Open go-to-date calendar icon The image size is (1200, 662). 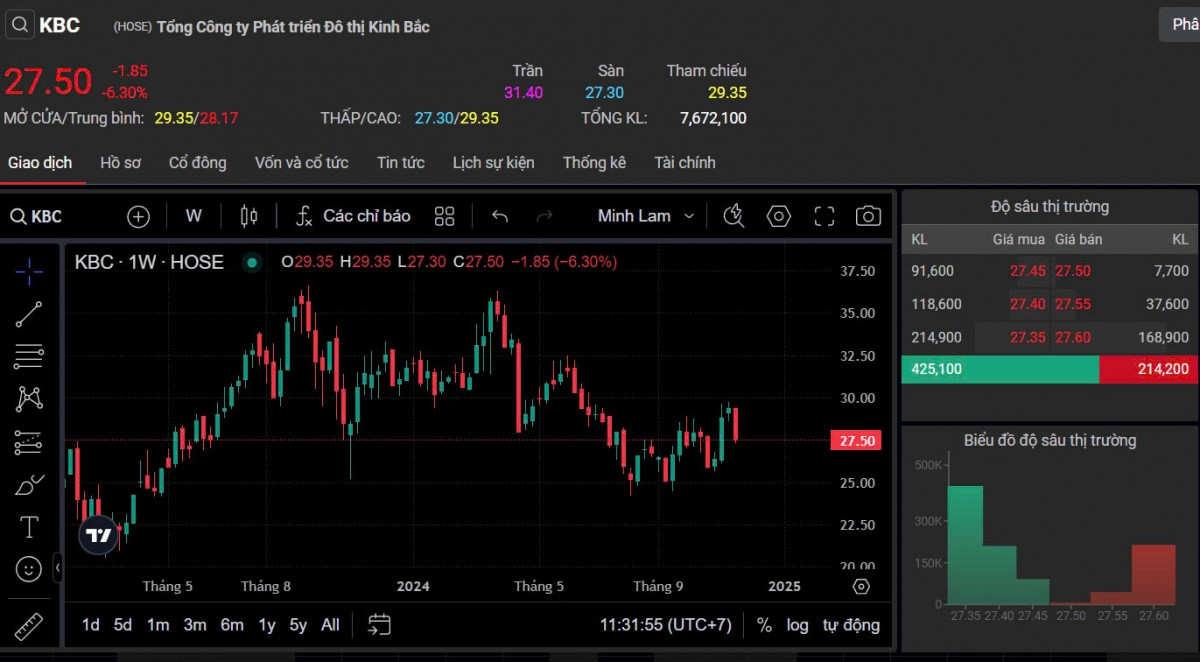(379, 625)
